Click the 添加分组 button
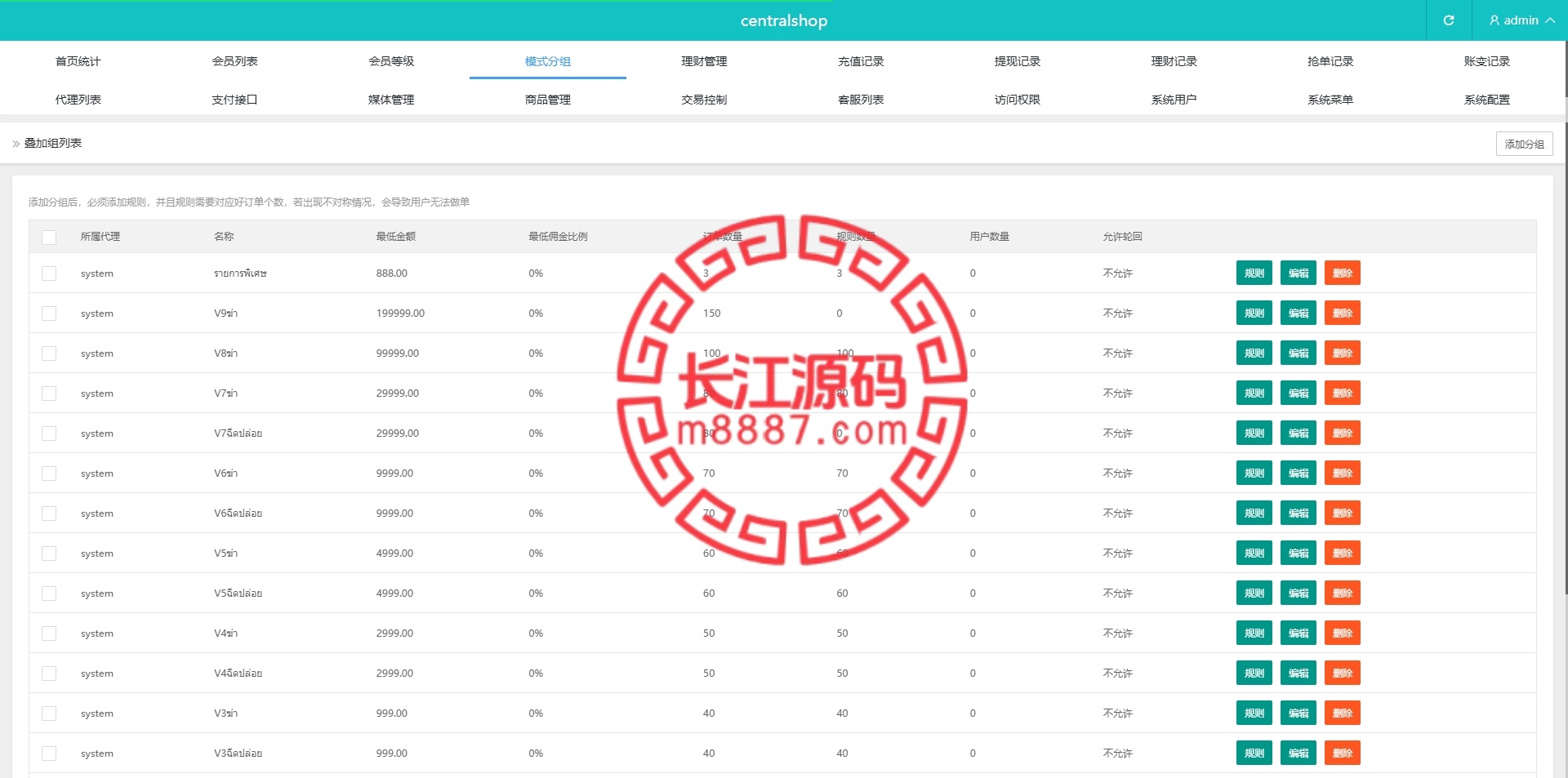This screenshot has width=1568, height=778. pos(1524,144)
